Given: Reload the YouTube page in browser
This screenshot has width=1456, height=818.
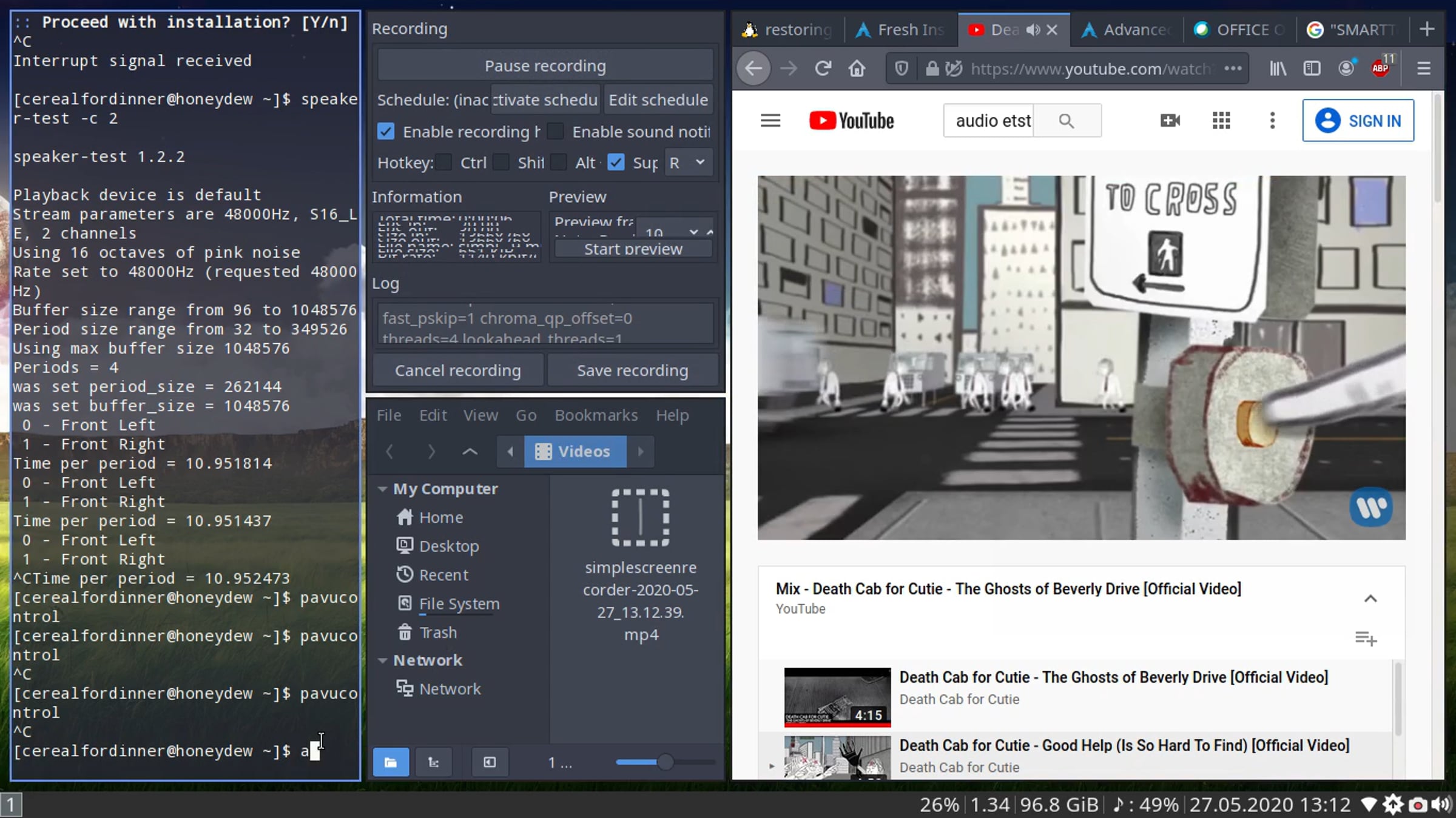Looking at the screenshot, I should click(x=823, y=69).
